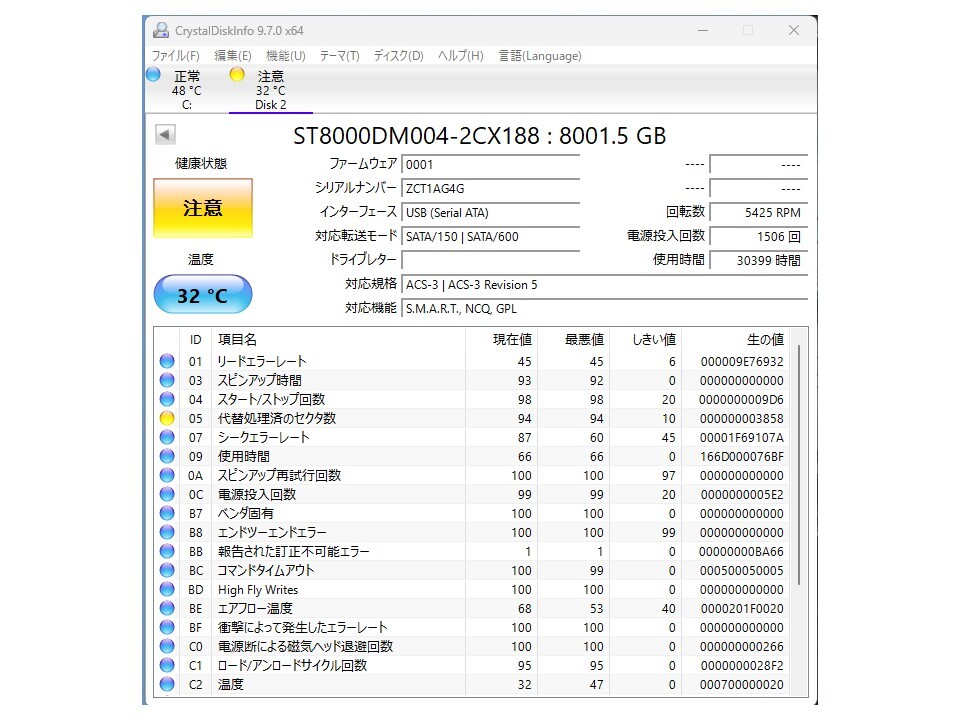
Task: Go to previous disk with left arrow button
Action: tap(165, 134)
